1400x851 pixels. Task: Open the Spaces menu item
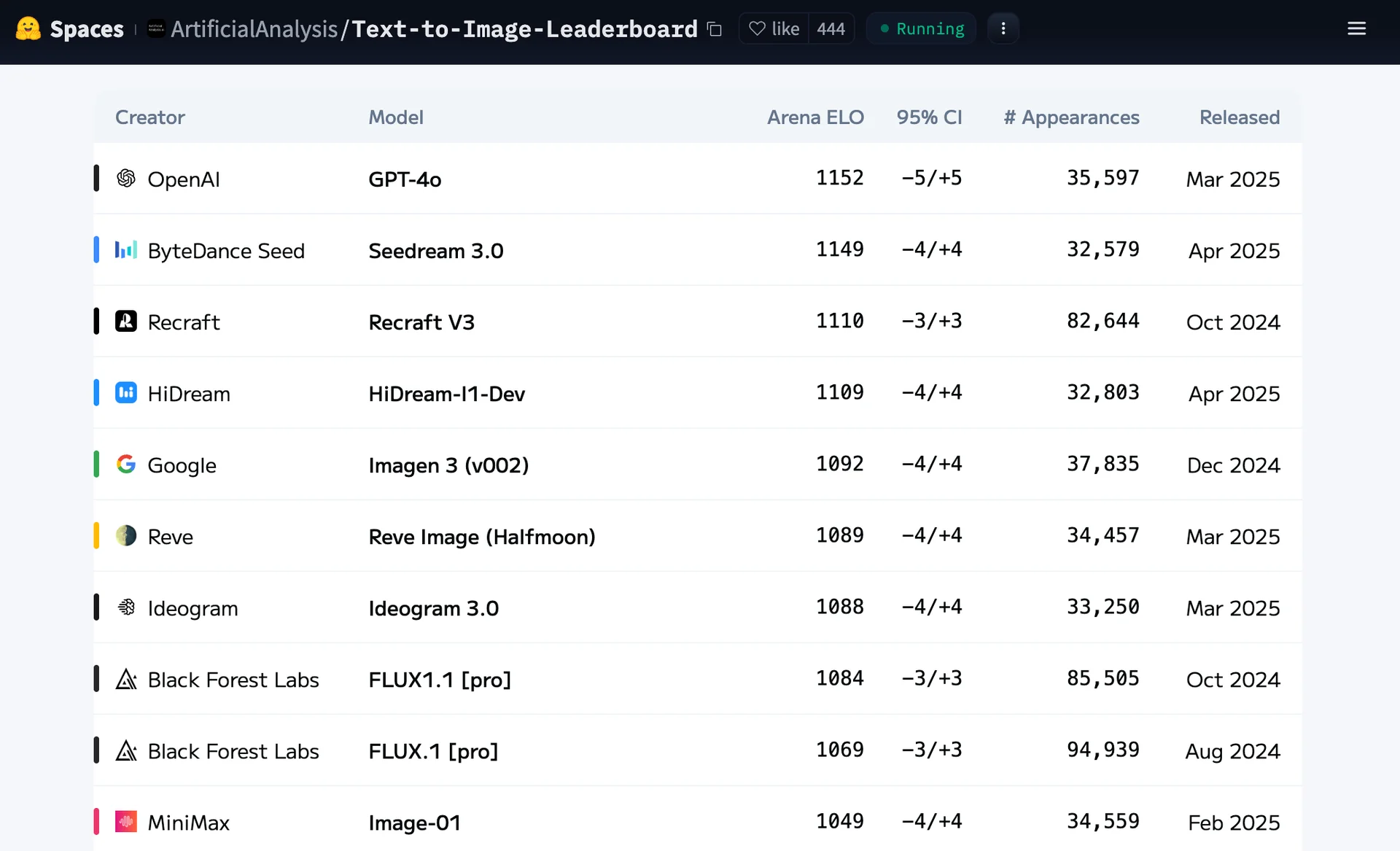pos(87,28)
